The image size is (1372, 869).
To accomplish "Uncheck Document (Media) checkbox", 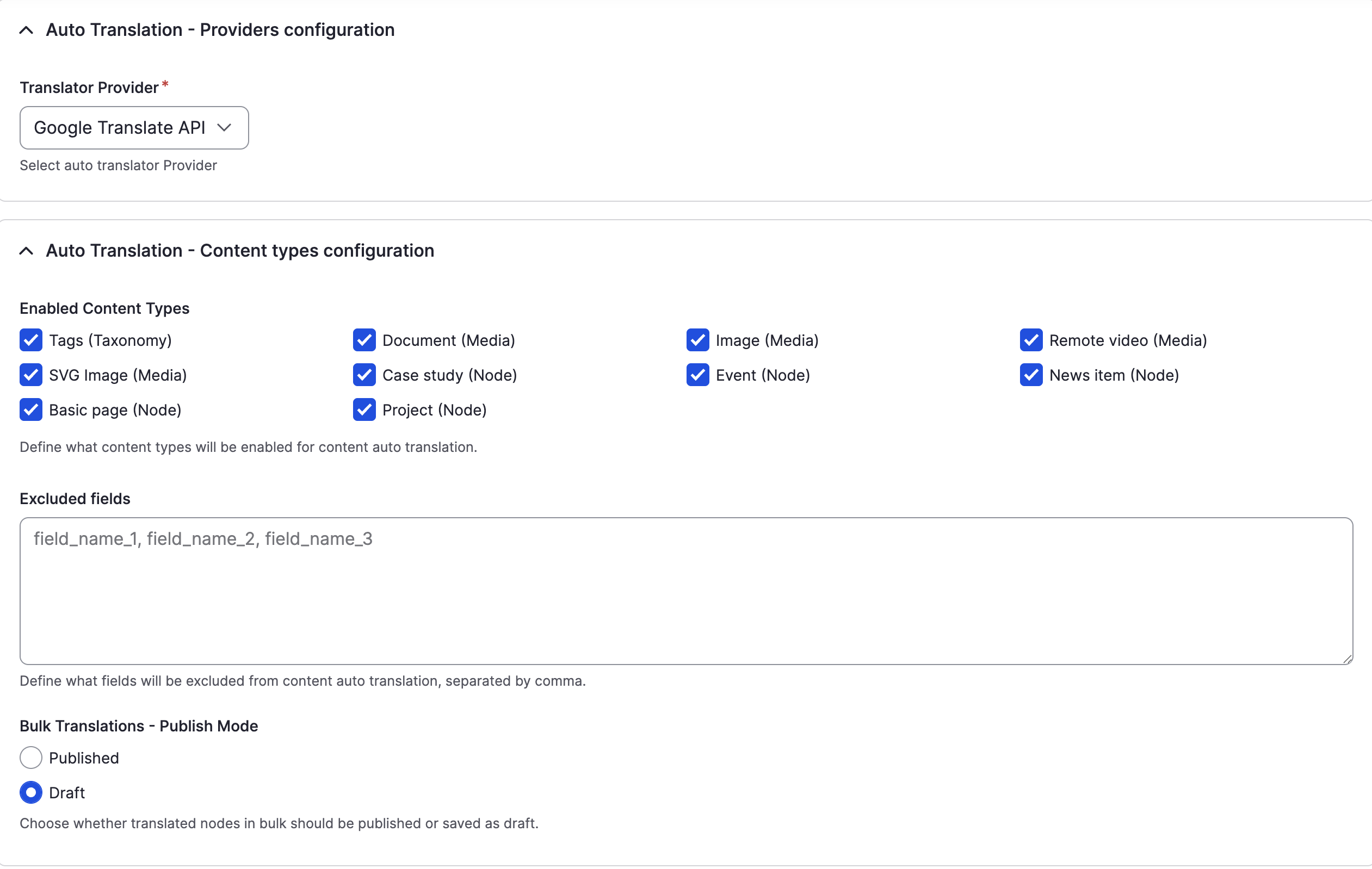I will pyautogui.click(x=364, y=340).
